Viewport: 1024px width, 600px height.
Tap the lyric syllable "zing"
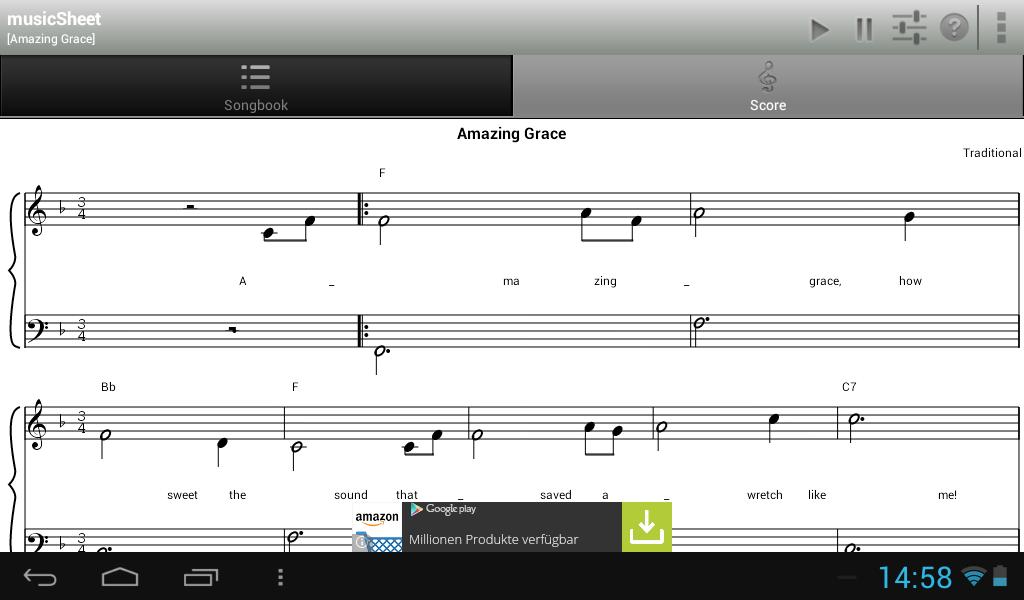tap(605, 281)
